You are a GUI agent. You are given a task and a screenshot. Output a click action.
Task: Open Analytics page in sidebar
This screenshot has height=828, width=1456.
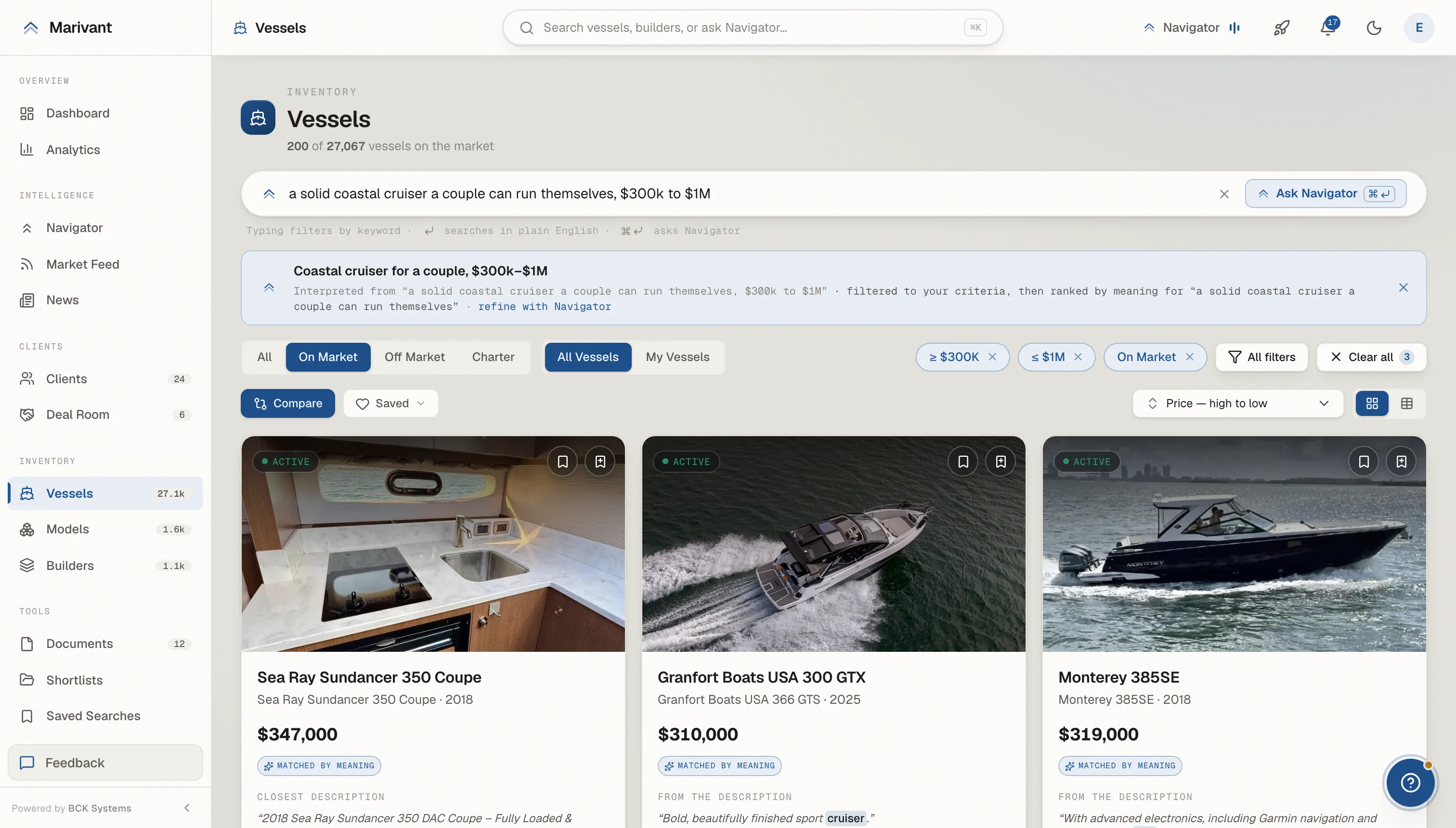[105, 150]
